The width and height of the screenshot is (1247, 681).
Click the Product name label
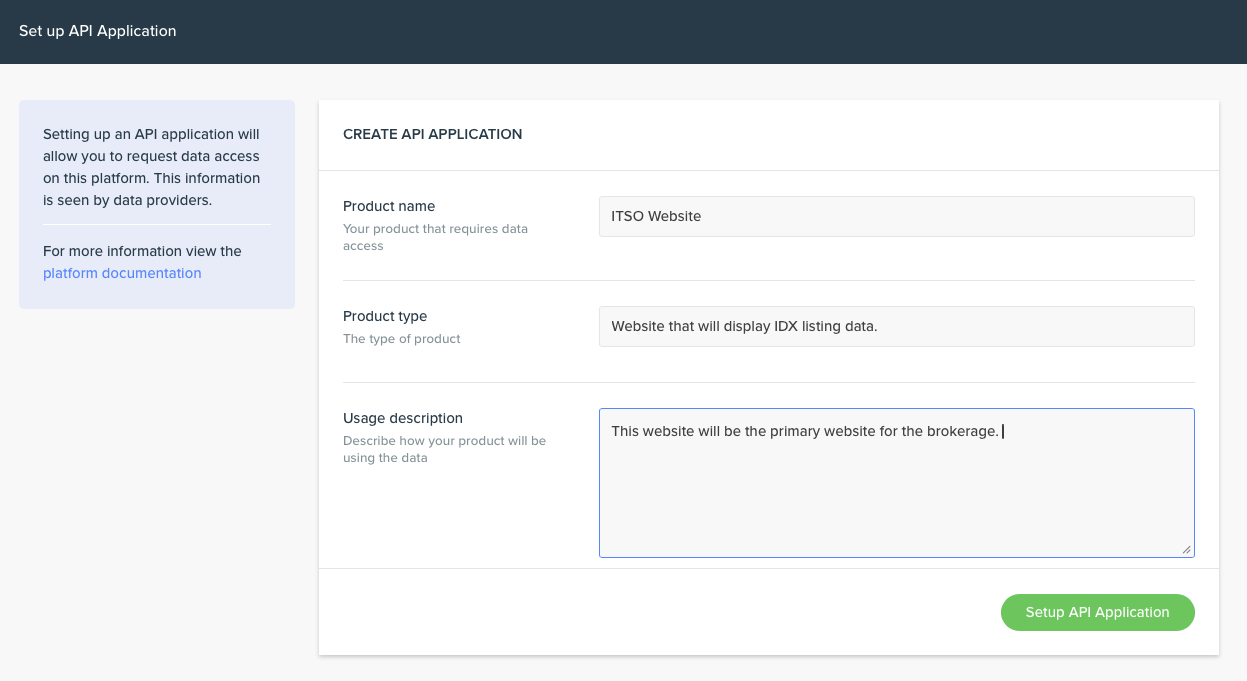(389, 206)
